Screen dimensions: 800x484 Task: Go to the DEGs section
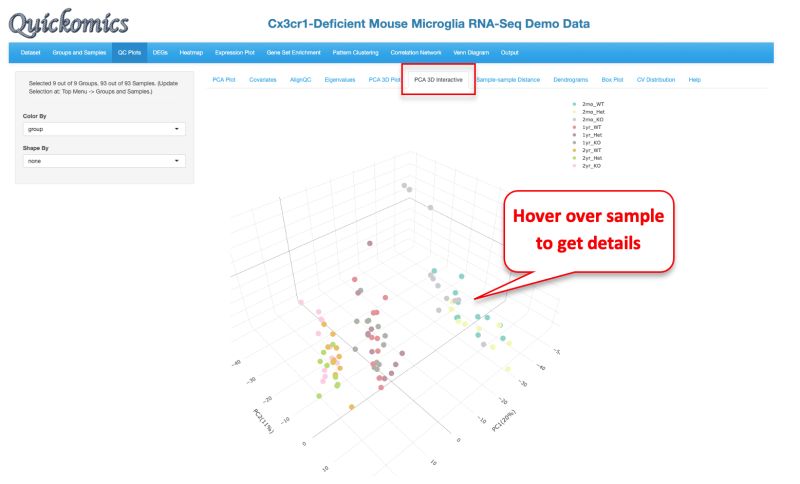click(x=160, y=53)
